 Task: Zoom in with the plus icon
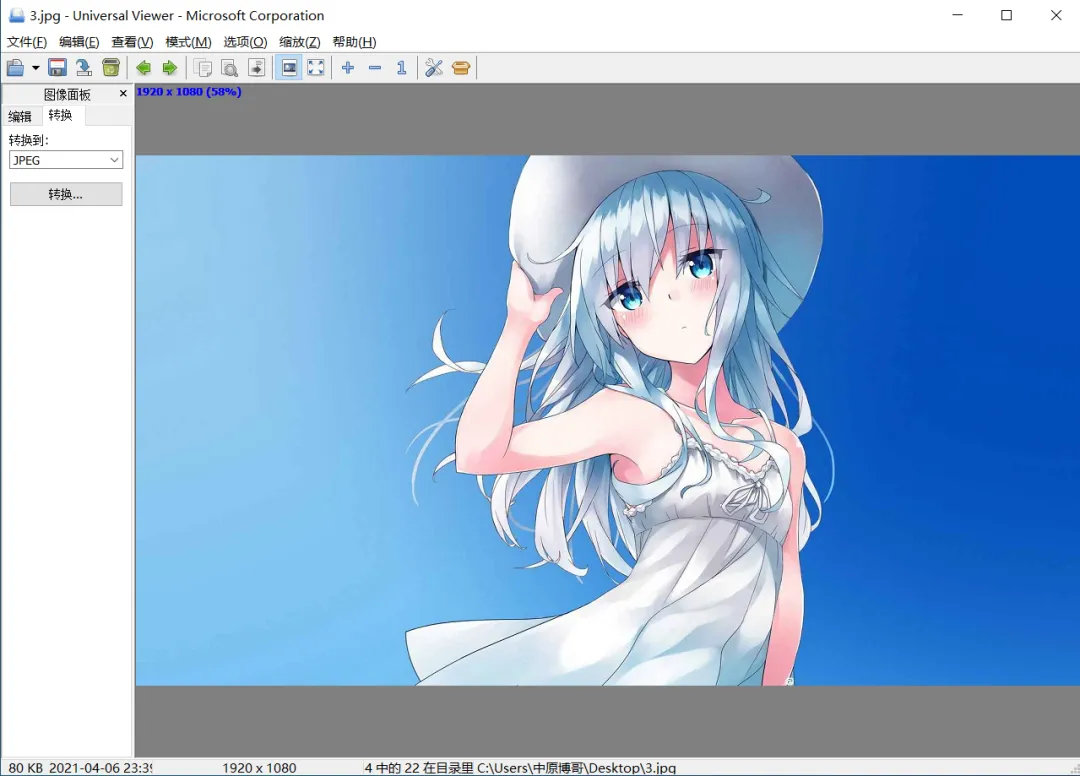[x=348, y=67]
